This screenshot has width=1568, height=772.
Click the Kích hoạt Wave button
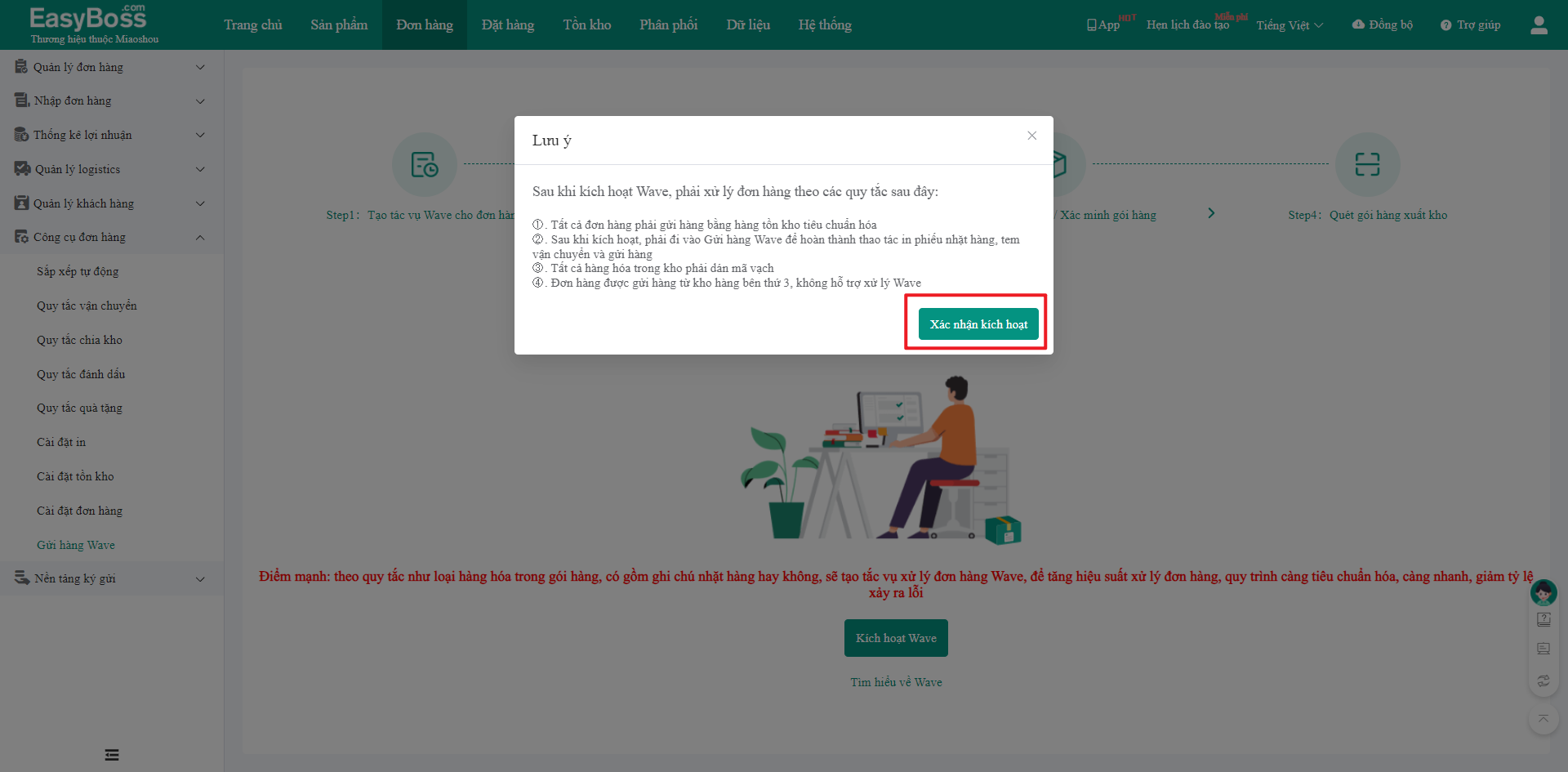[x=896, y=638]
